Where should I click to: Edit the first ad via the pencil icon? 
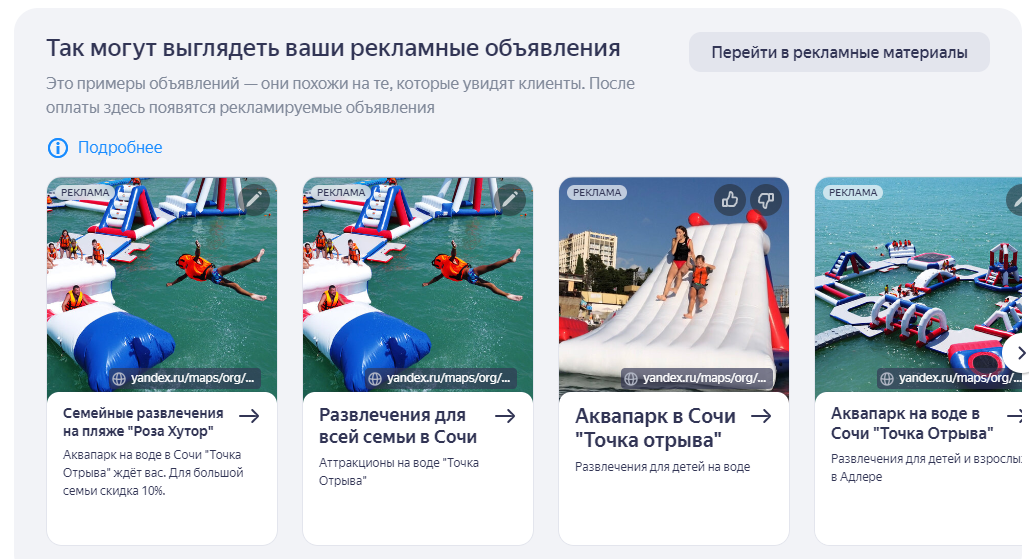(253, 199)
